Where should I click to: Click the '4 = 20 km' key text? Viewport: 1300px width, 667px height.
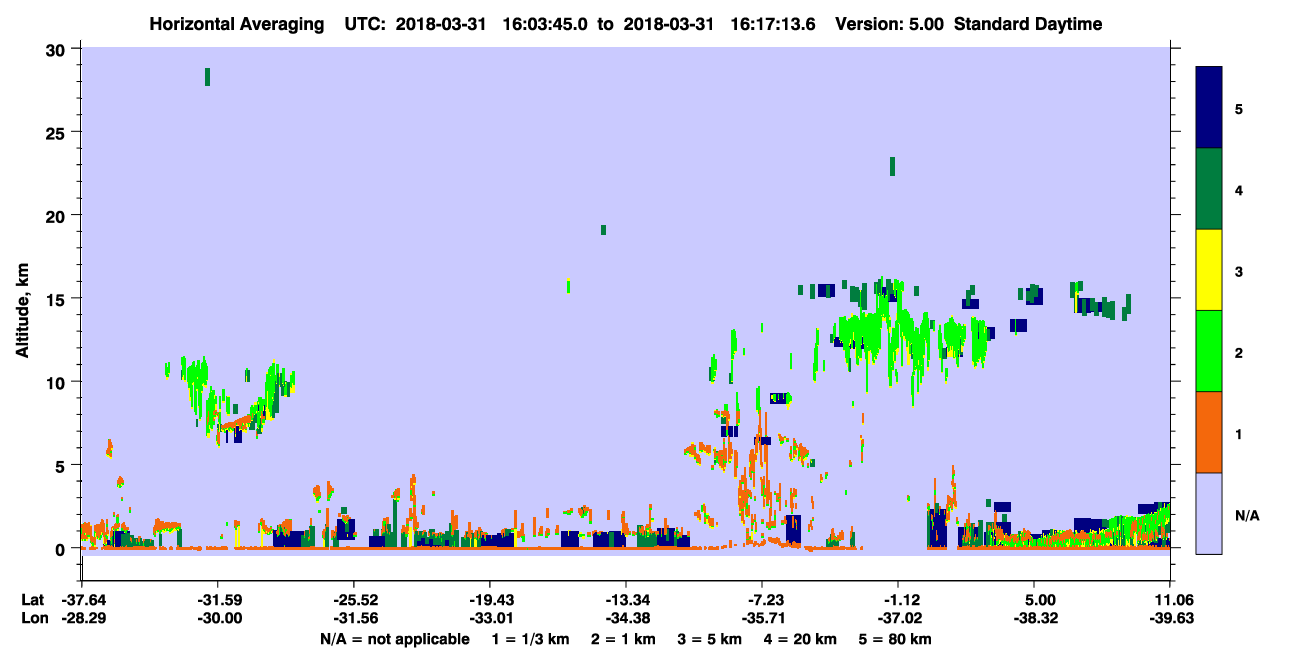[x=802, y=639]
